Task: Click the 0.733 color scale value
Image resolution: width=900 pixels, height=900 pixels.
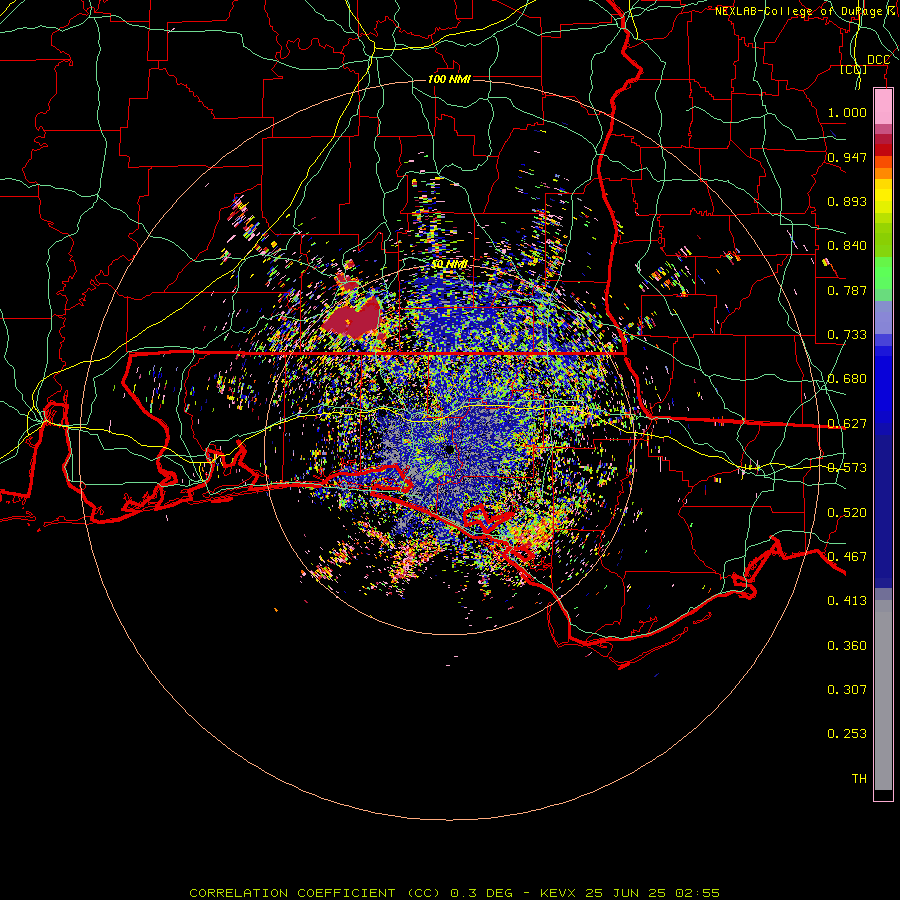Action: click(847, 335)
